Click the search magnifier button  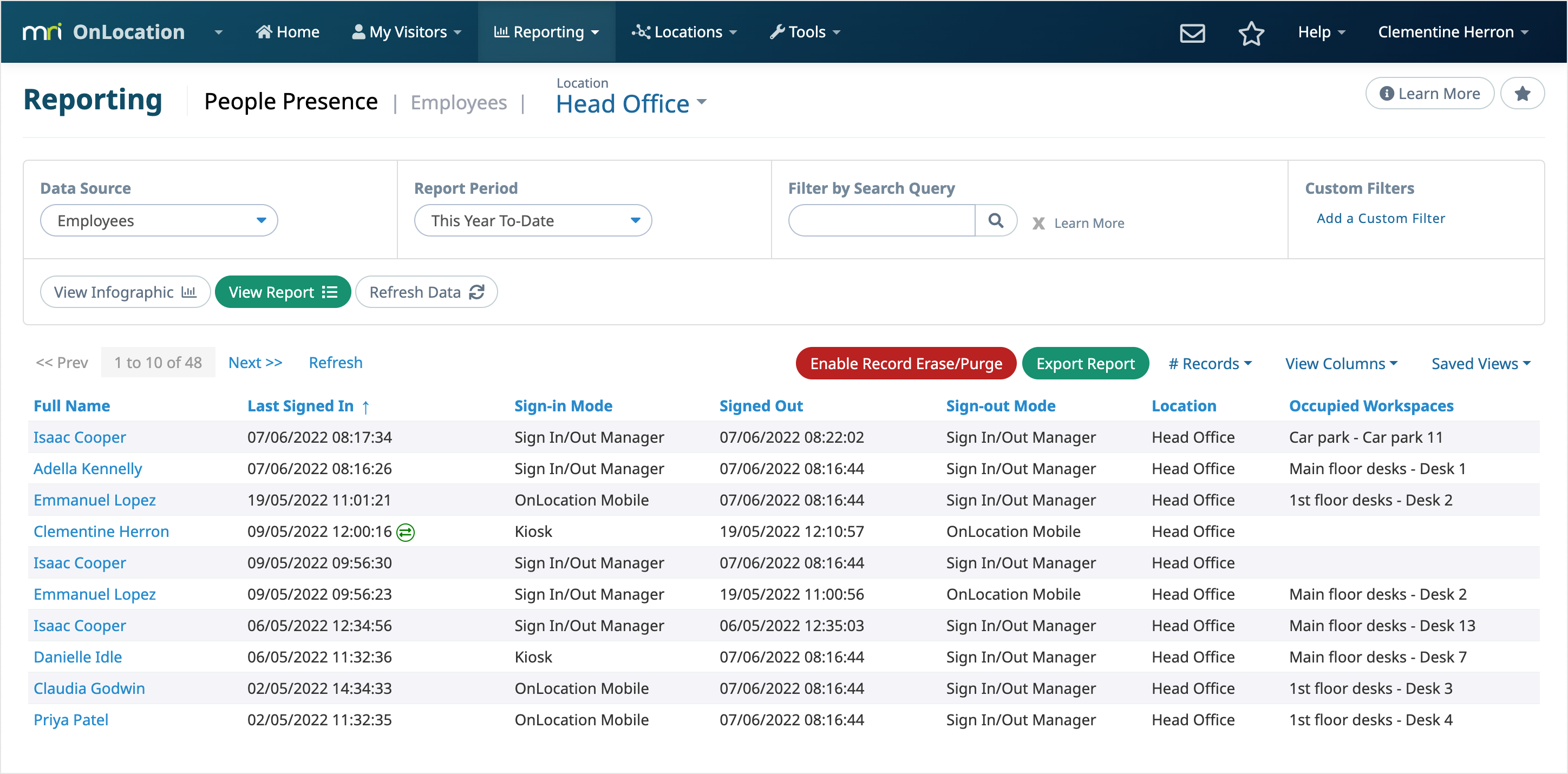tap(995, 220)
